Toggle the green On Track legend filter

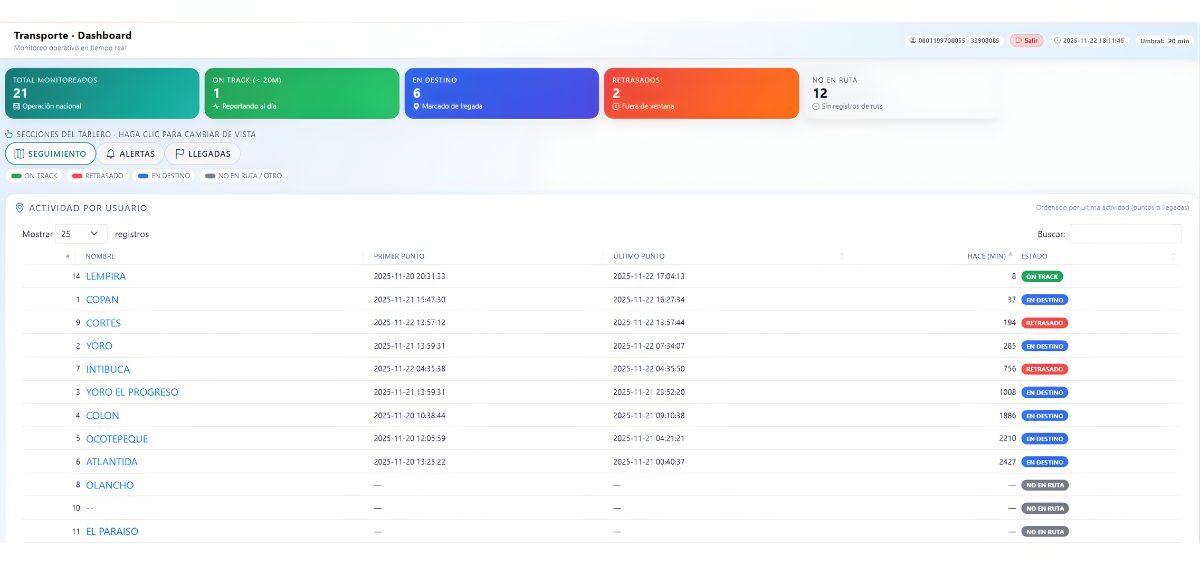[34, 176]
